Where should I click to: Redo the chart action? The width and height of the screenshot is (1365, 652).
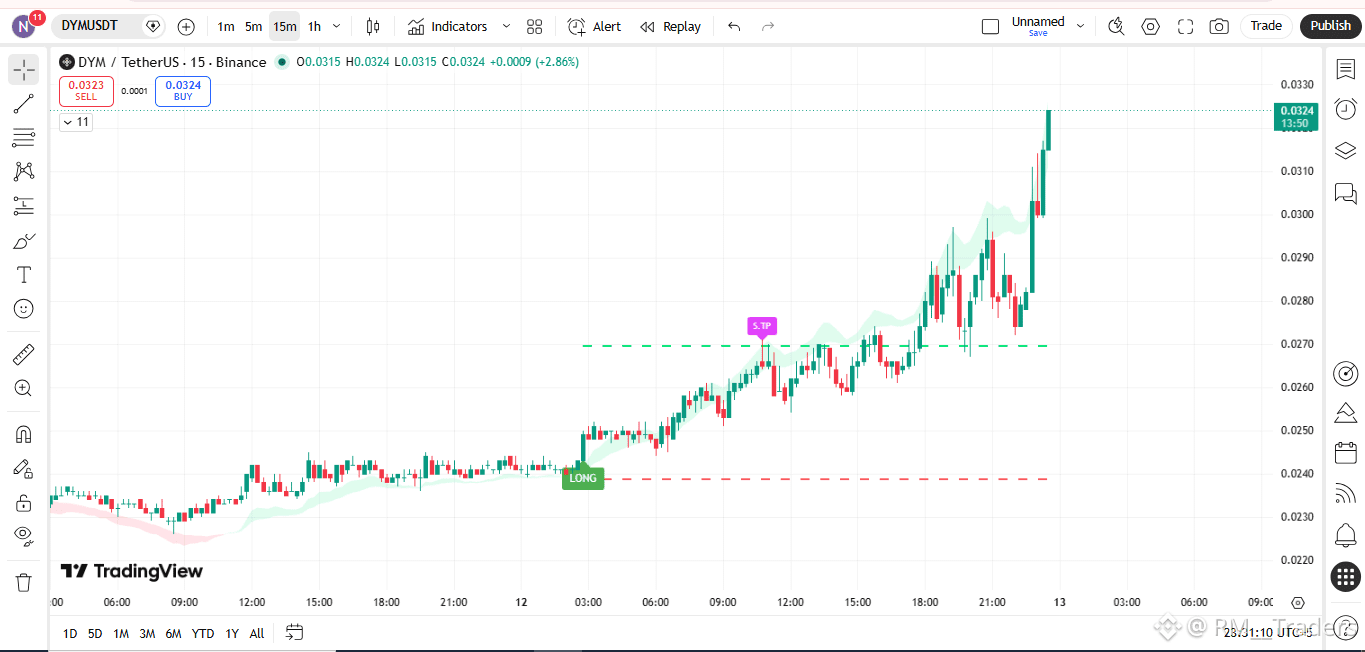pyautogui.click(x=768, y=27)
